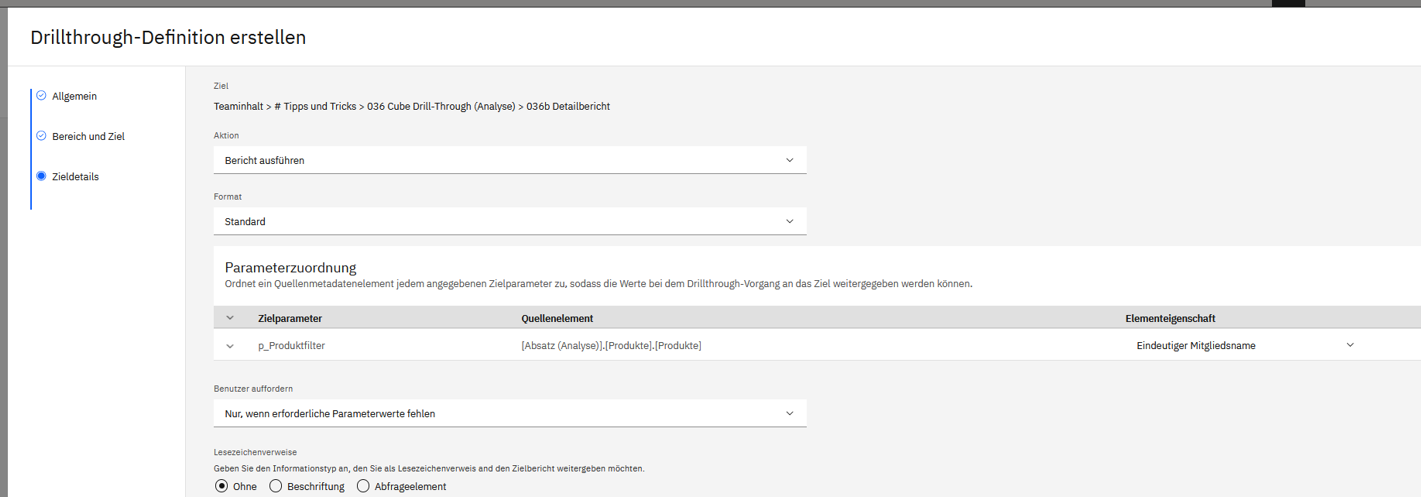
Task: Open the Format dropdown showing Standard
Action: (x=509, y=221)
